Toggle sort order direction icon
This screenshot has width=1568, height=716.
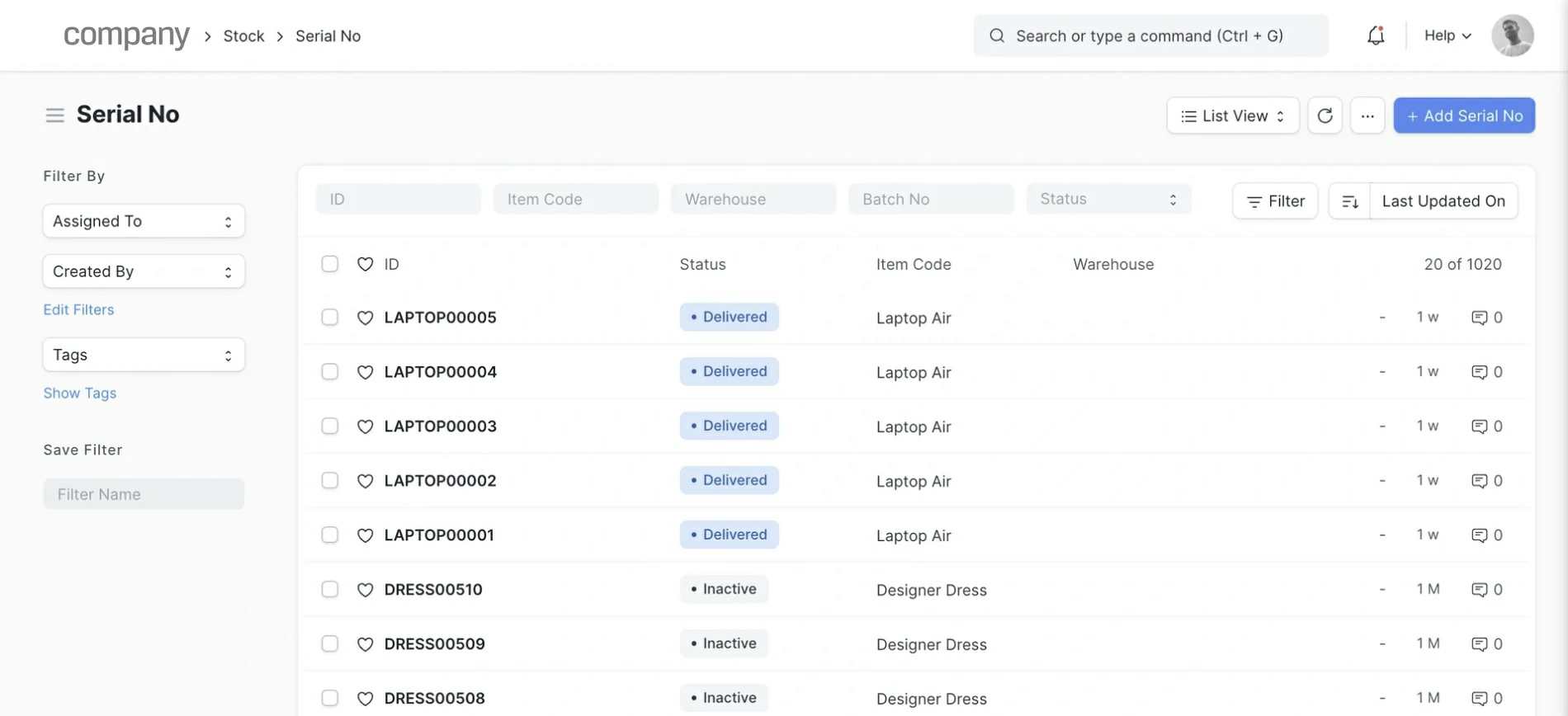coord(1349,201)
